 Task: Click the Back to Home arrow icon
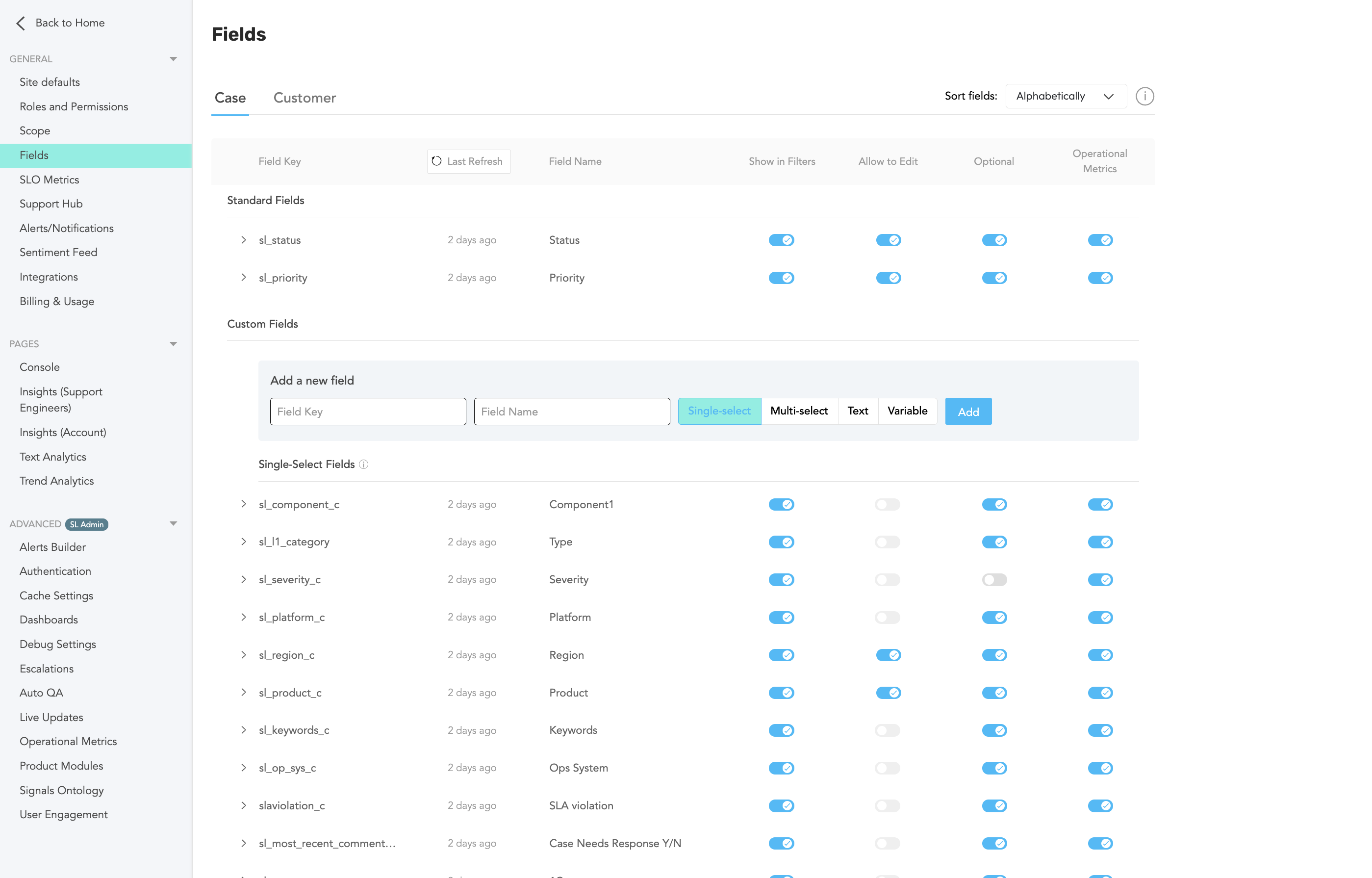coord(21,23)
